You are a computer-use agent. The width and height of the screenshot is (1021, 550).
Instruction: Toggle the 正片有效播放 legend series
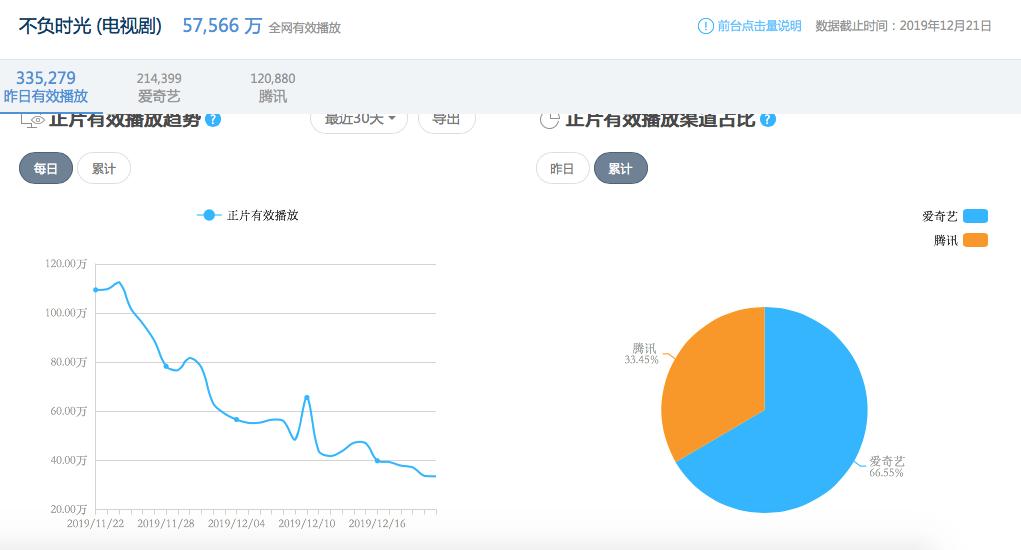(x=247, y=215)
